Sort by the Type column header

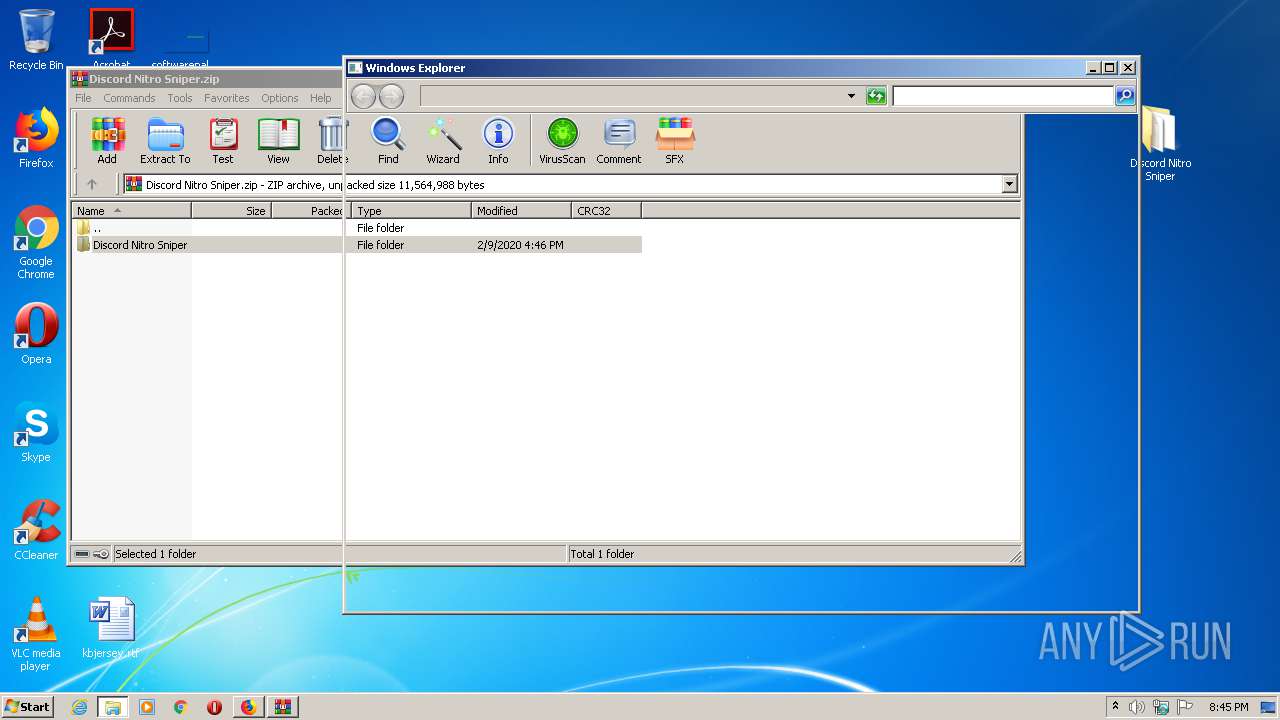(x=411, y=211)
